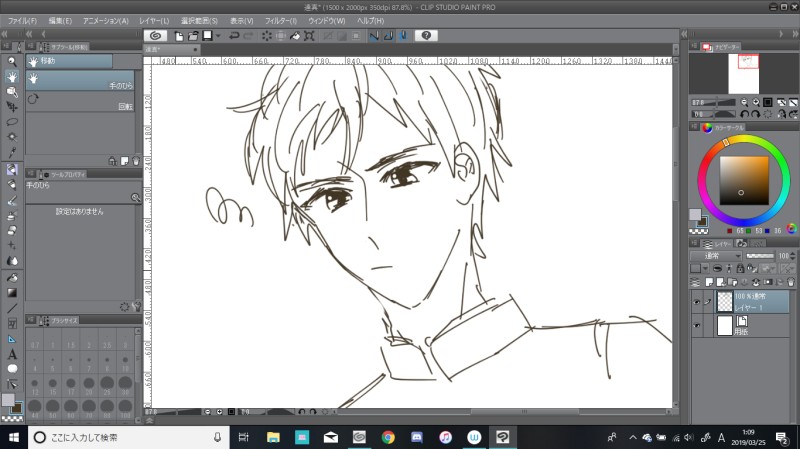Click the Scale/Rotate transform icon
800x449 pixels.
[x=309, y=36]
